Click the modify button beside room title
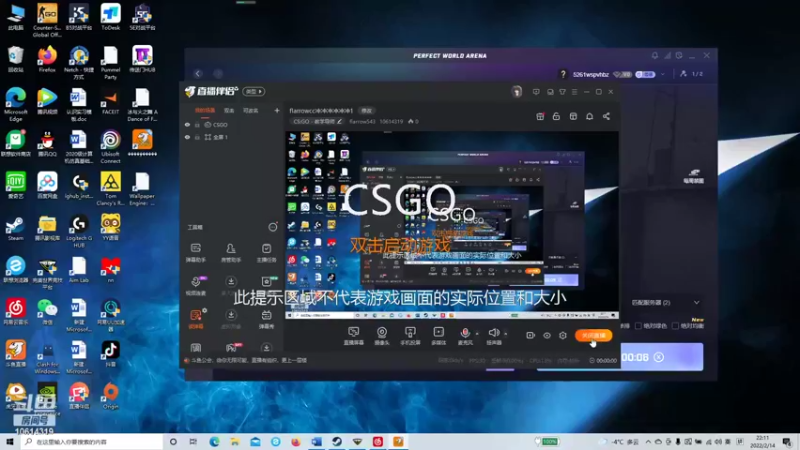800x450 pixels. (x=366, y=110)
